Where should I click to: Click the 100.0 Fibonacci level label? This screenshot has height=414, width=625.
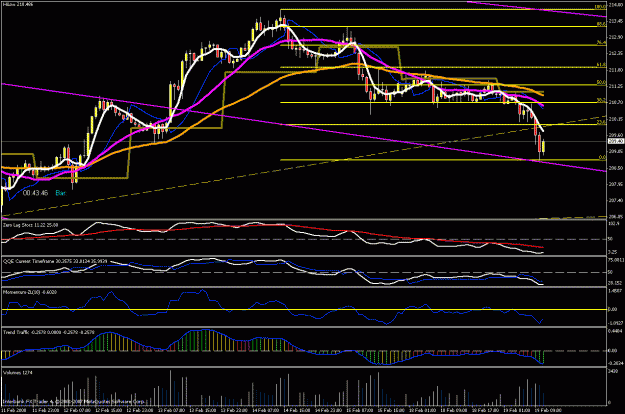tap(600, 7)
